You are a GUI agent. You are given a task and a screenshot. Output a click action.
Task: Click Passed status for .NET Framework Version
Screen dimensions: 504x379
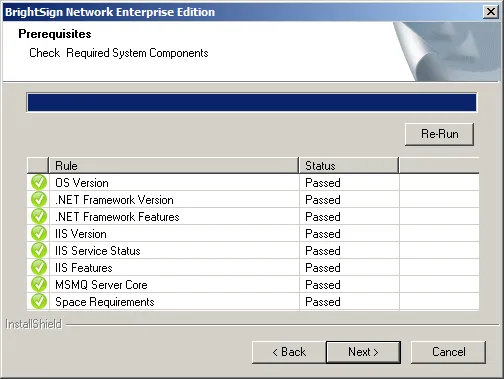(x=323, y=200)
